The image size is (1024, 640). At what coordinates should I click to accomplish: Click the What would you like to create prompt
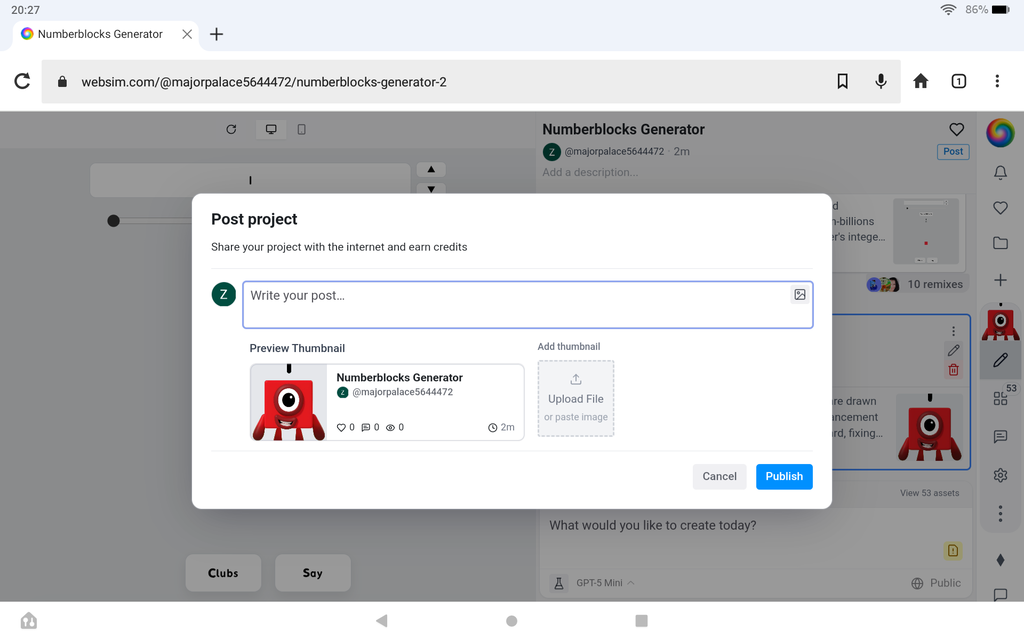click(x=652, y=525)
